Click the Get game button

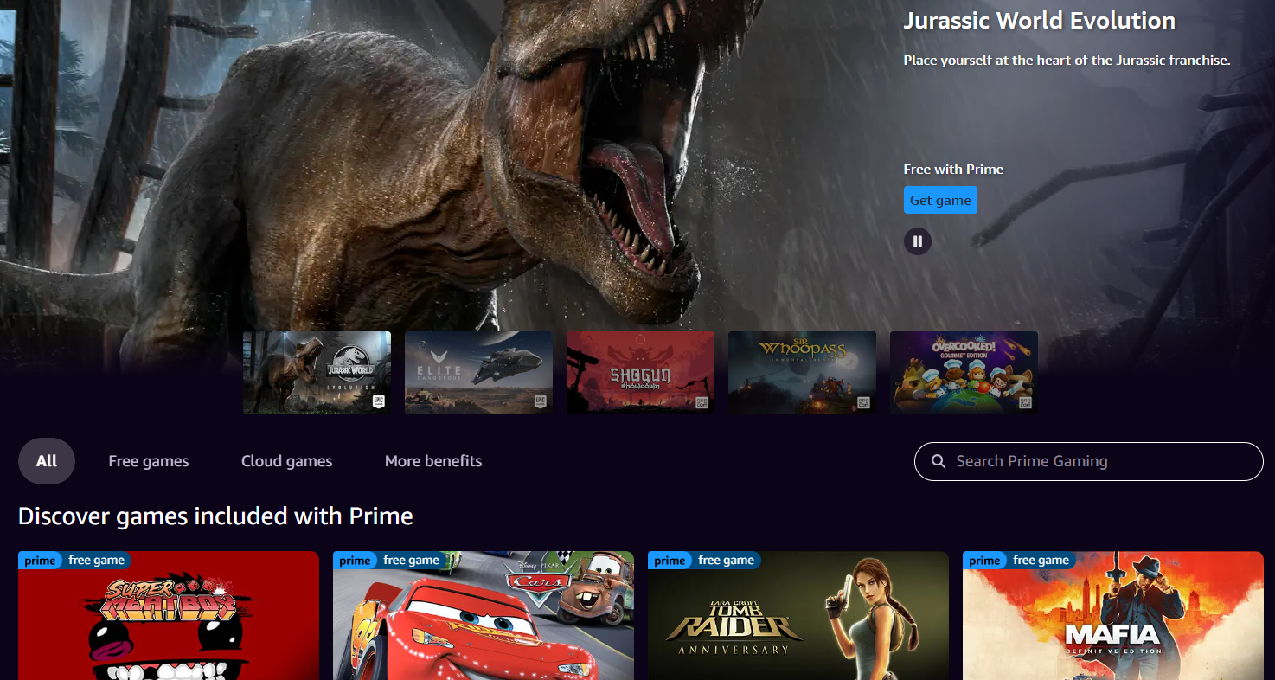pyautogui.click(x=940, y=200)
